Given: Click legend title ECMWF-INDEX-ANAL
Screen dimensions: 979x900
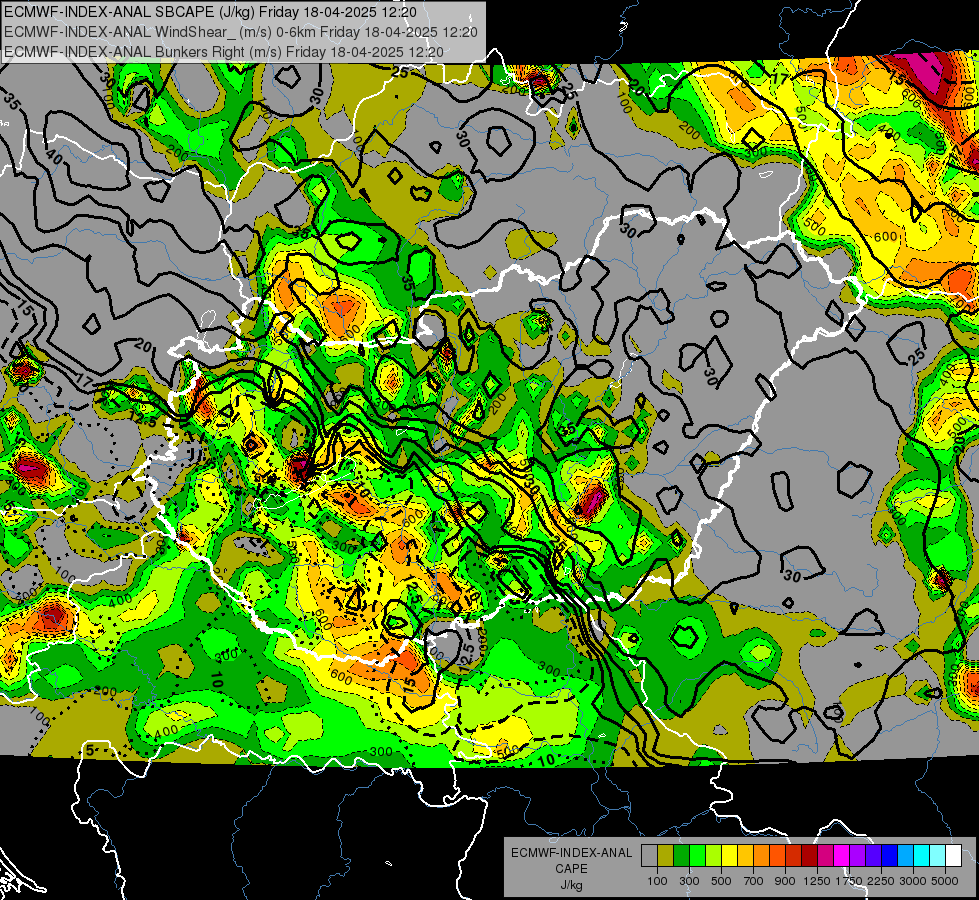Looking at the screenshot, I should (x=571, y=853).
